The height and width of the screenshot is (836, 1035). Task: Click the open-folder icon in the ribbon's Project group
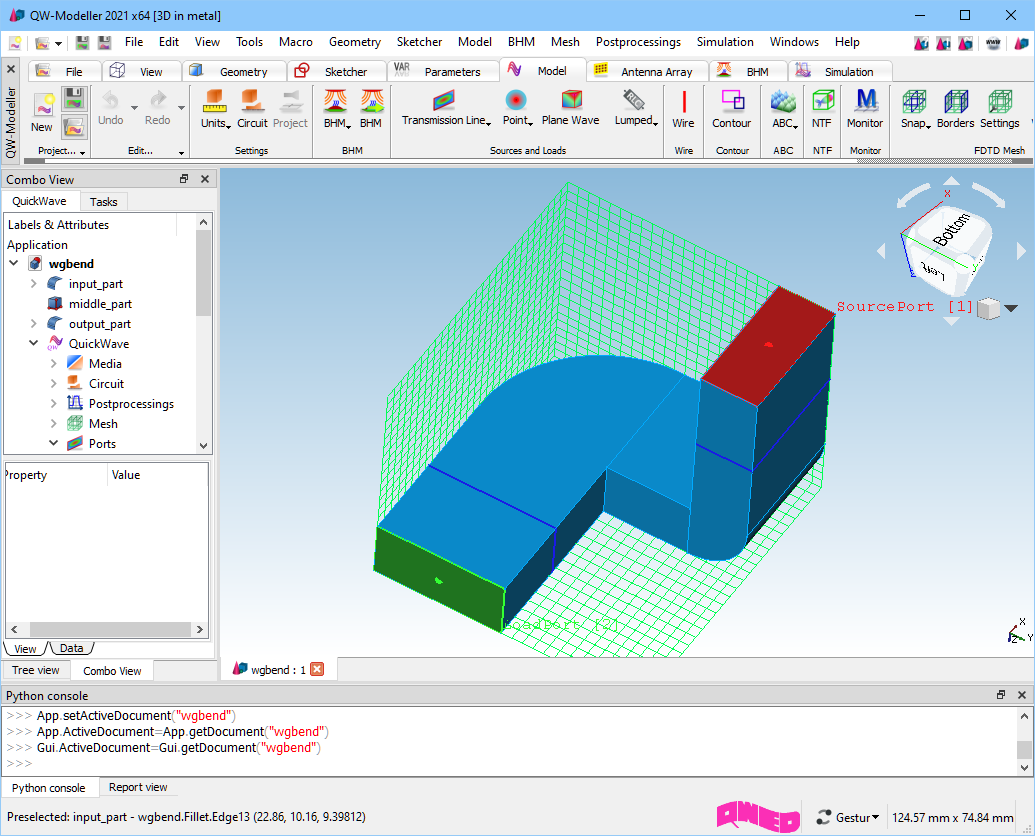pos(74,127)
